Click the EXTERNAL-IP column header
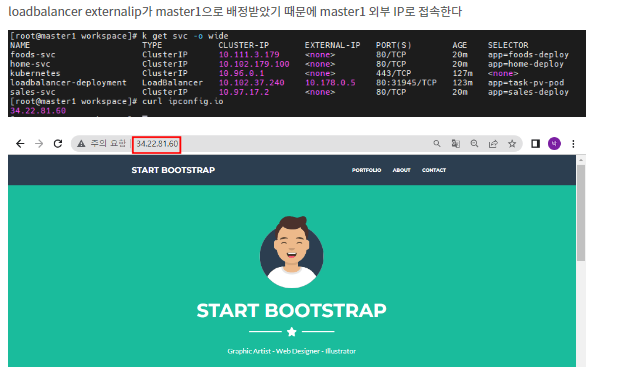This screenshot has width=626, height=387. pos(333,45)
